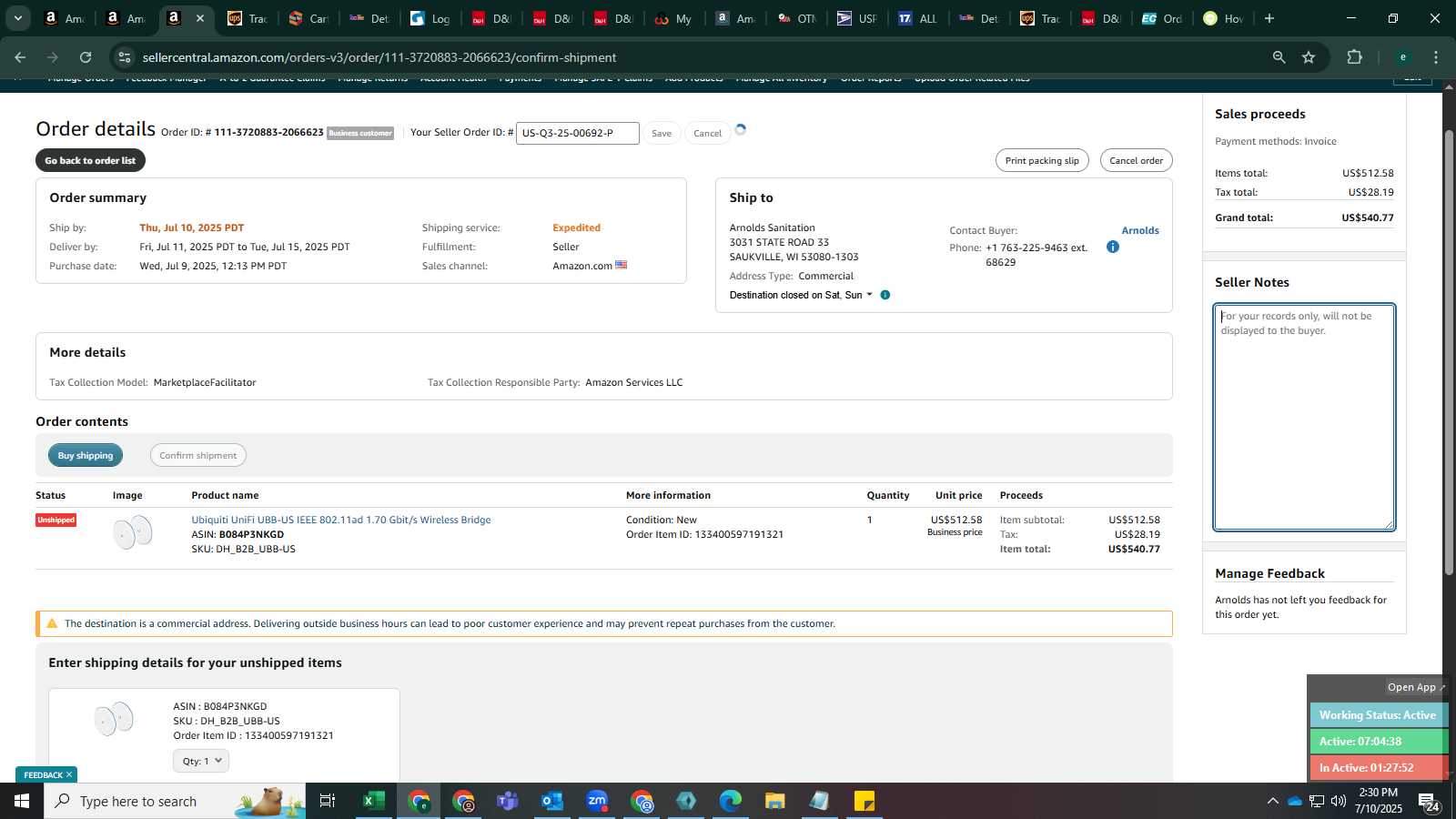This screenshot has width=1456, height=819.
Task: Click the warning icon in the commercial address alert
Action: 52,623
